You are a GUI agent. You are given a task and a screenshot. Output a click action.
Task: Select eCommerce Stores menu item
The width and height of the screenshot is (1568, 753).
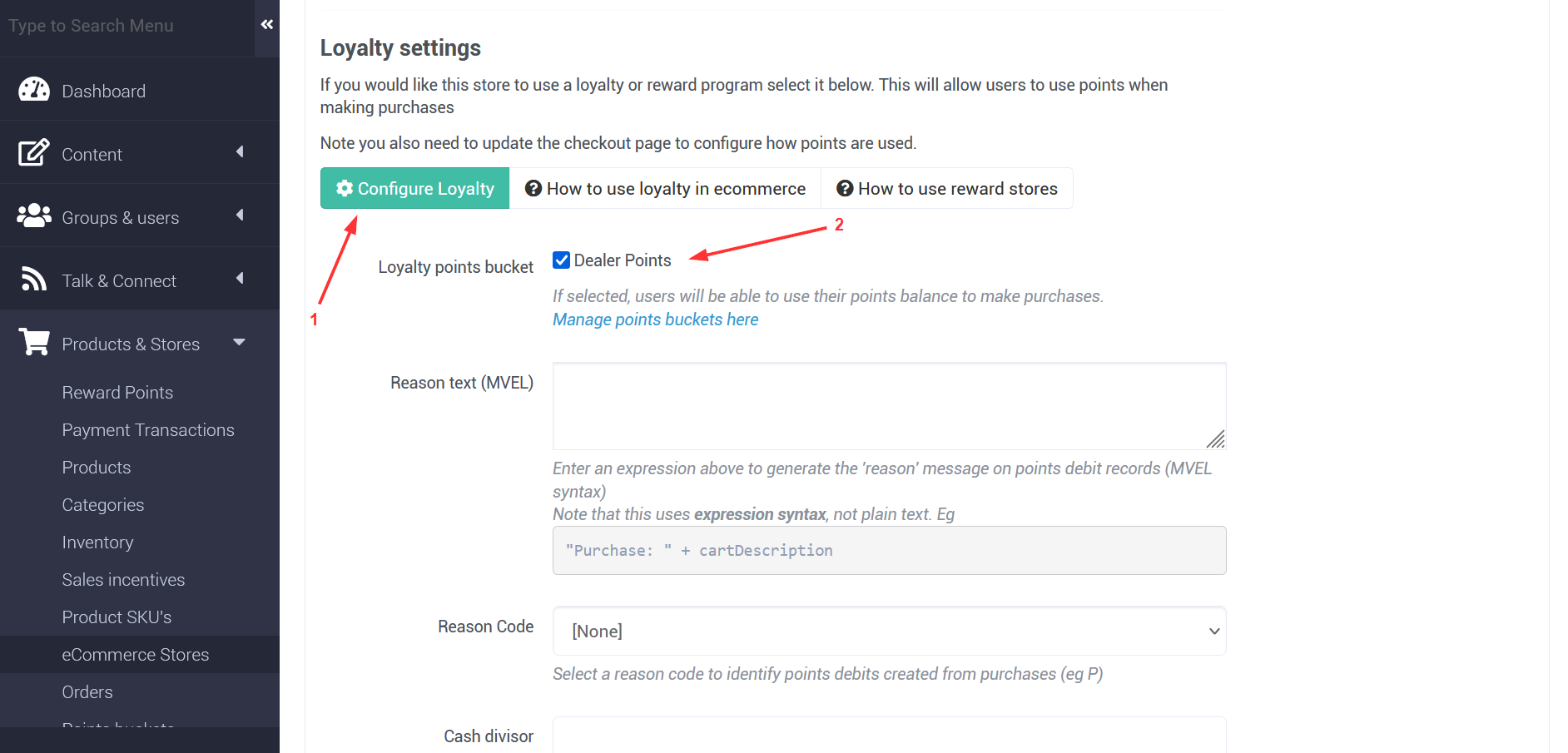click(136, 655)
